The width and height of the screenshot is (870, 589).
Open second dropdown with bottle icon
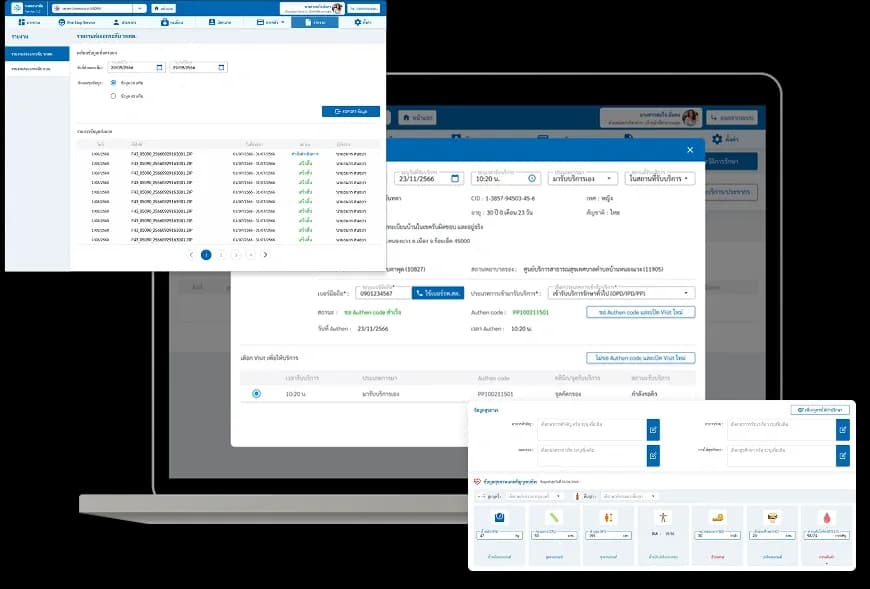(630, 496)
